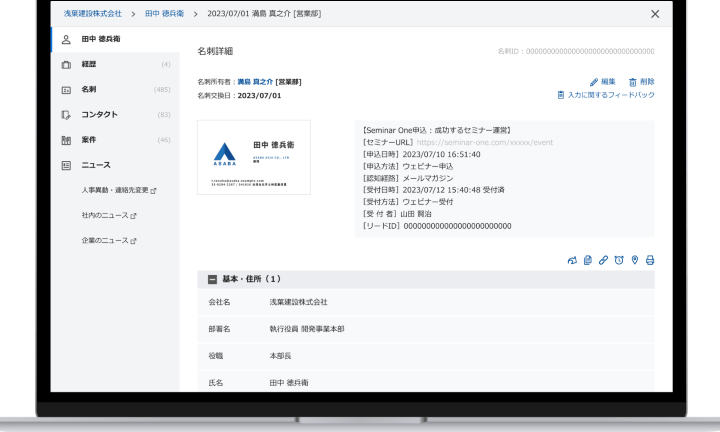Click the map location pin icon
This screenshot has width=720, height=432.
pos(634,260)
